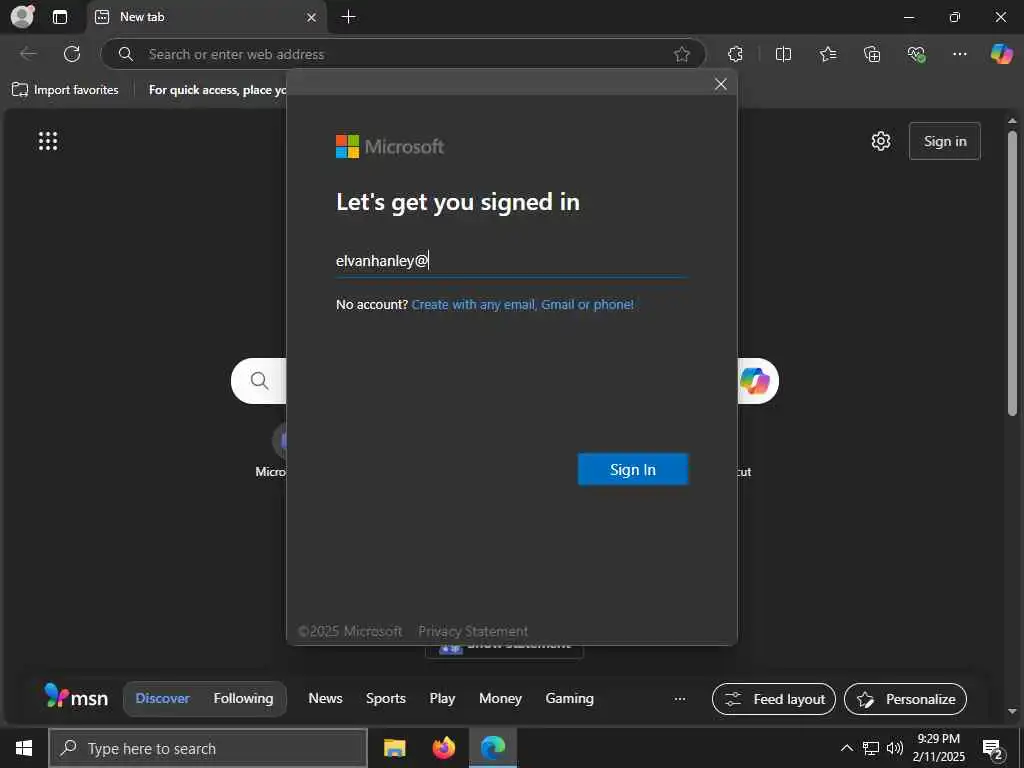
Task: Show hidden system tray icons chevron
Action: pyautogui.click(x=846, y=748)
